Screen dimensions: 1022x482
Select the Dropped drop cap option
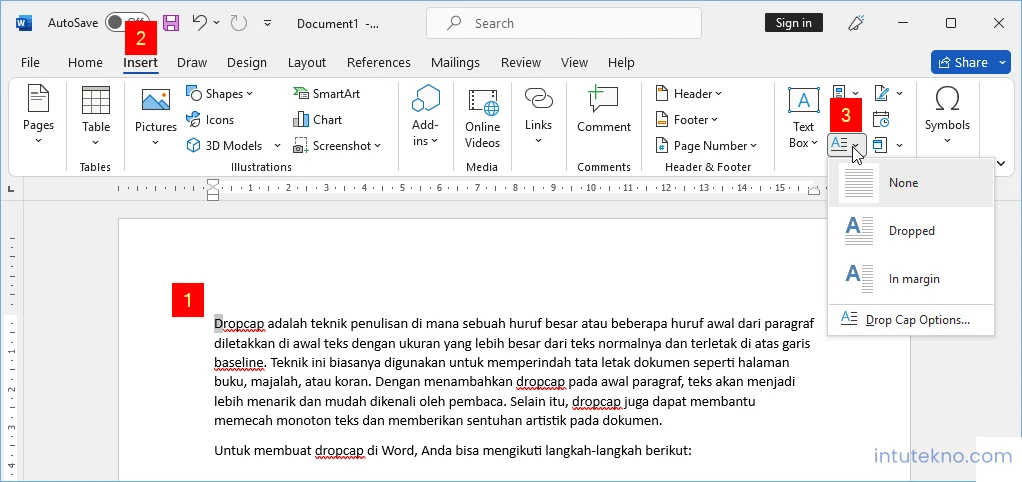[x=911, y=231]
